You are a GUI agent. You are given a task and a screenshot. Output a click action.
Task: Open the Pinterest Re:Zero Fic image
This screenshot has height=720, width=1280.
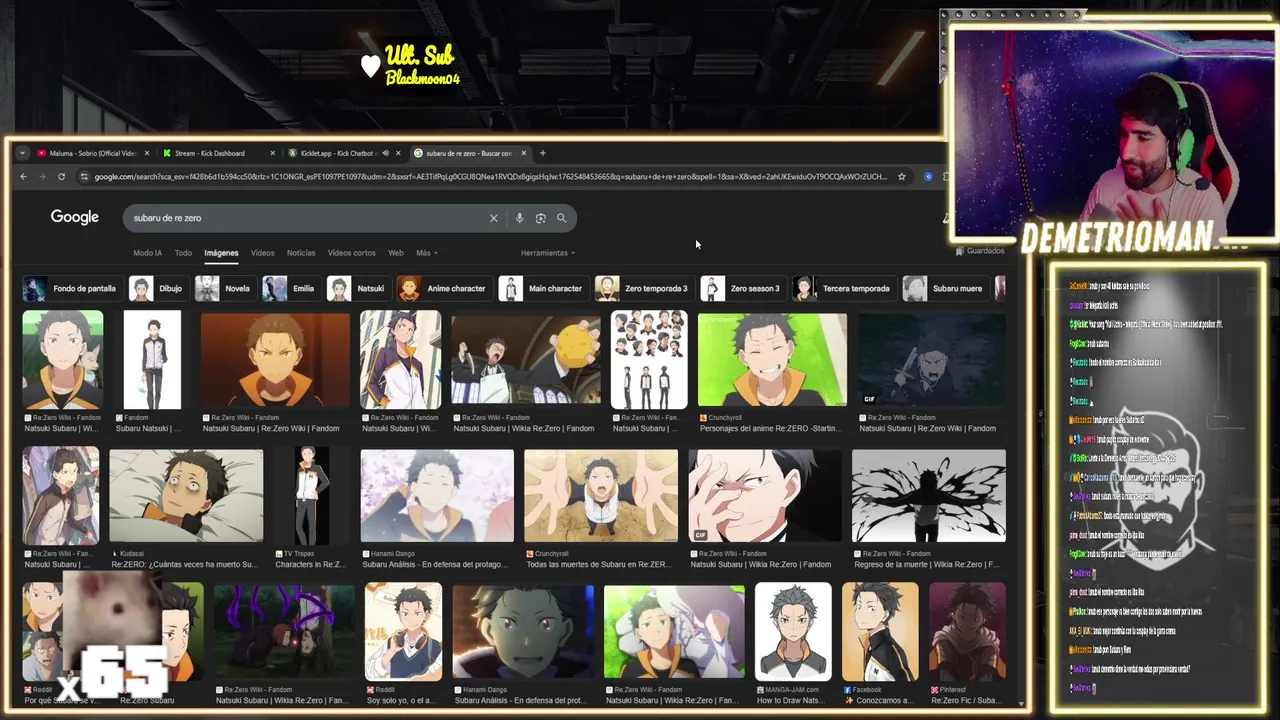[967, 632]
